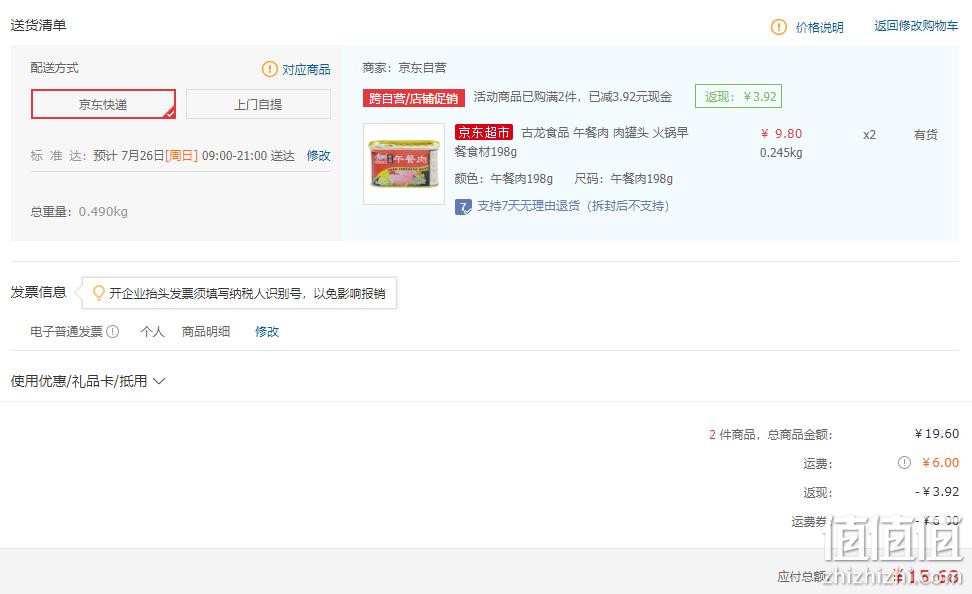
Task: Click the 7-day return icon
Action: [463, 206]
